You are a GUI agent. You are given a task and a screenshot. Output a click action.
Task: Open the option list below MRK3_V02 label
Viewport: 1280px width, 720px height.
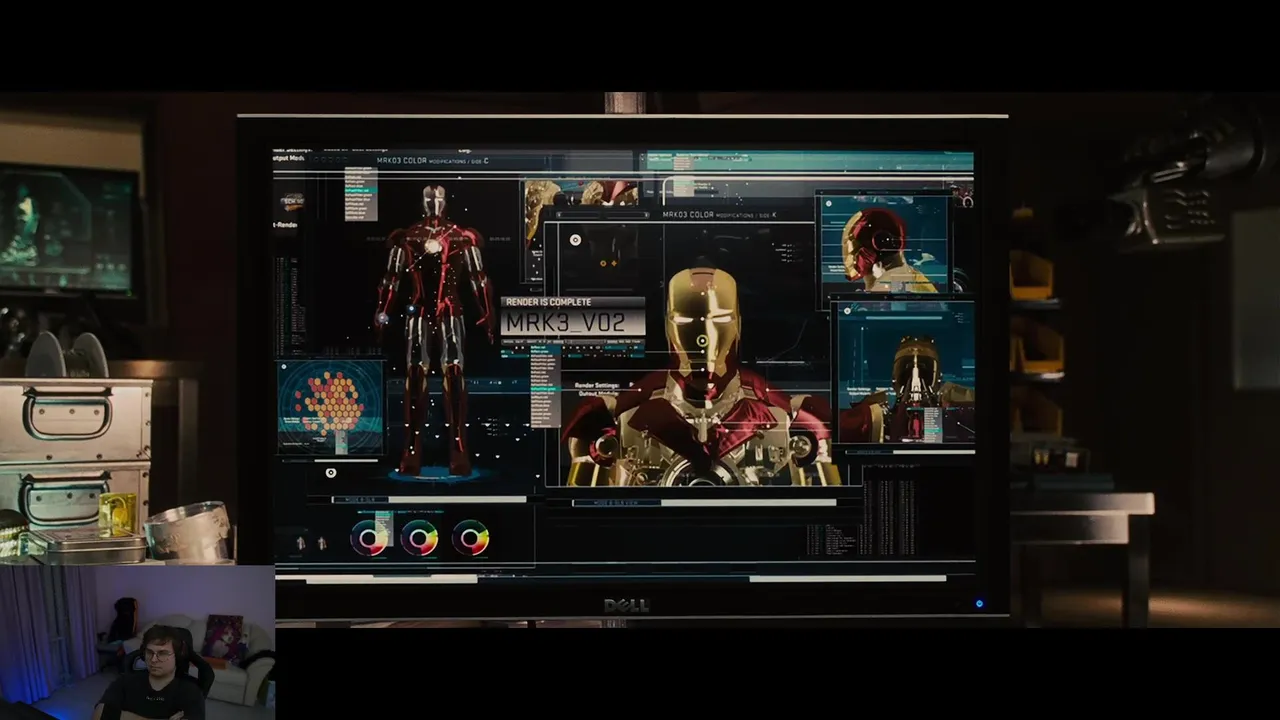coord(545,385)
